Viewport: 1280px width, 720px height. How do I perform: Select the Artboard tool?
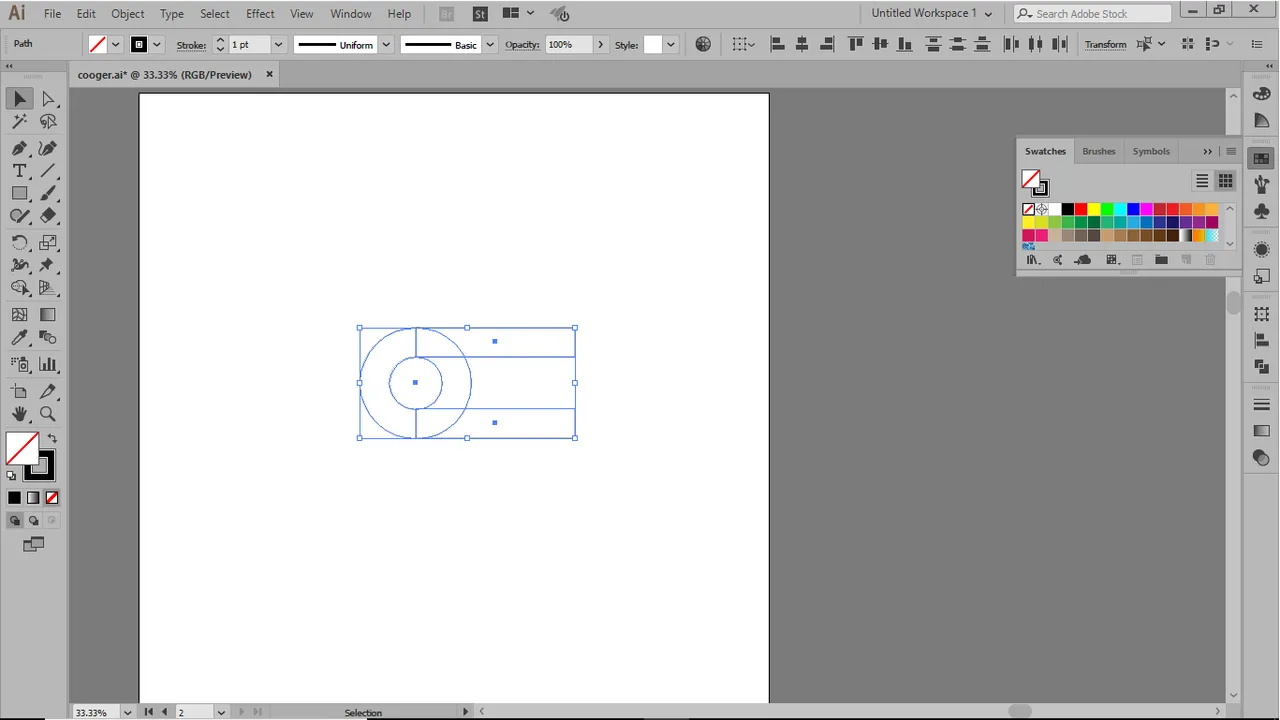click(19, 391)
